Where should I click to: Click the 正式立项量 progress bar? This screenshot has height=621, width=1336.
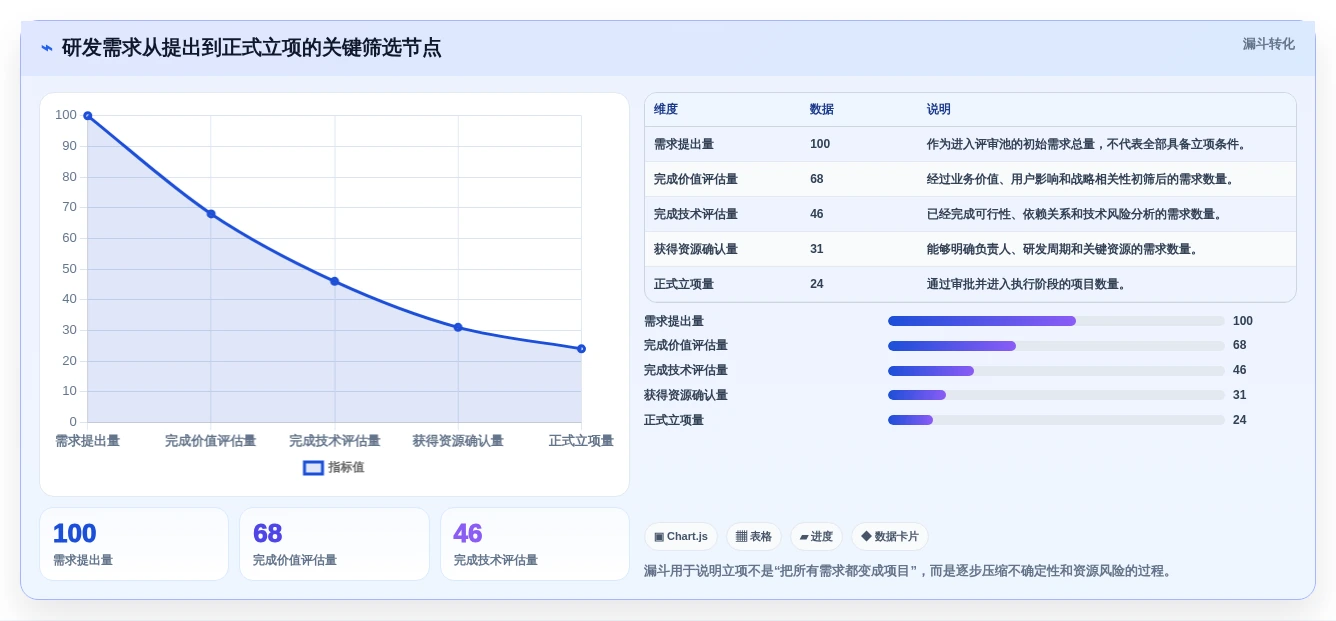pyautogui.click(x=1056, y=420)
